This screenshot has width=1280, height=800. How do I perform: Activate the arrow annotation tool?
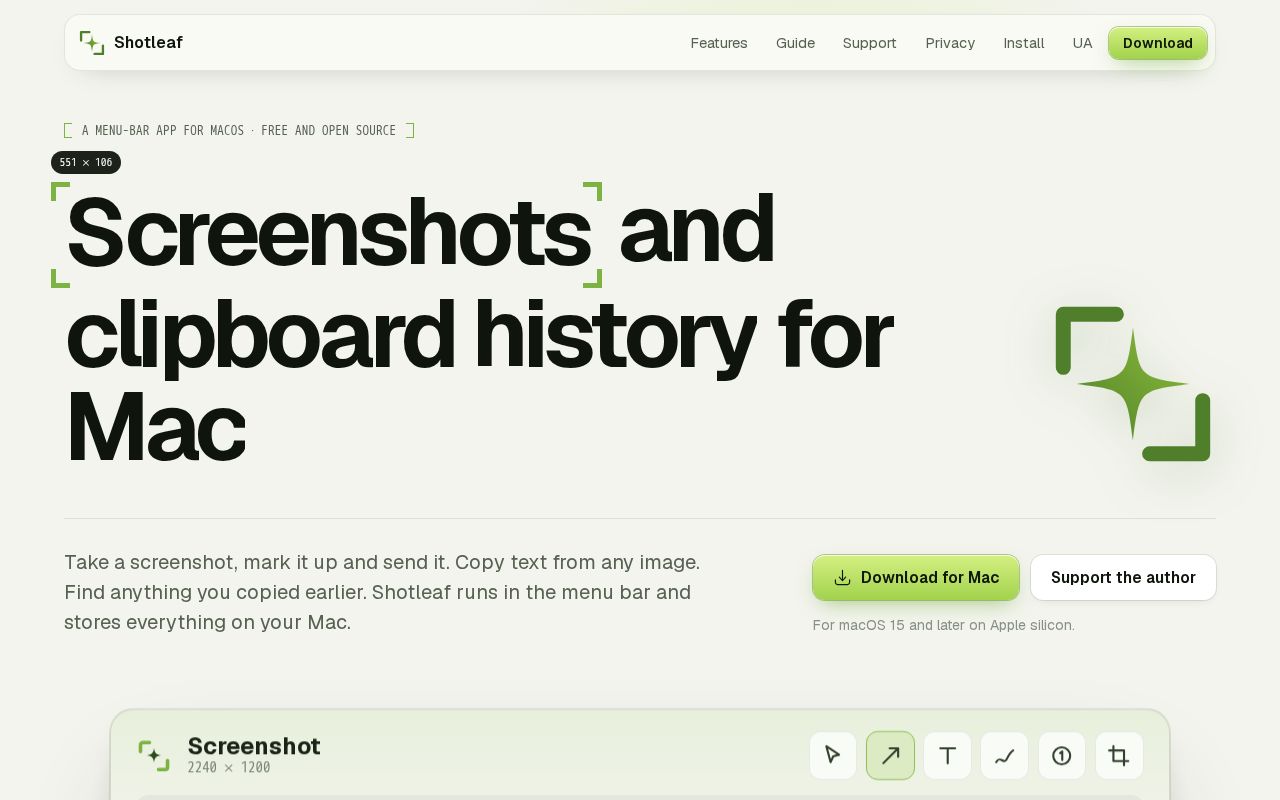(890, 756)
